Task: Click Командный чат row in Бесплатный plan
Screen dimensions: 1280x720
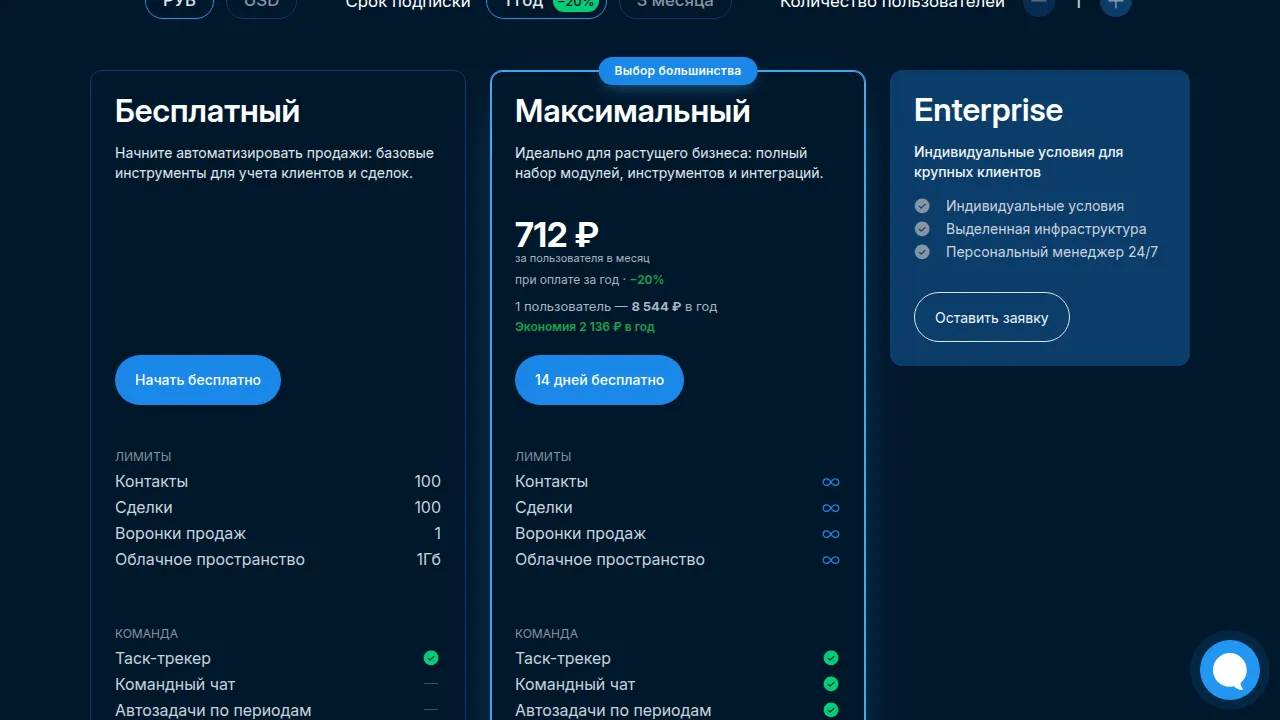Action: tap(278, 684)
